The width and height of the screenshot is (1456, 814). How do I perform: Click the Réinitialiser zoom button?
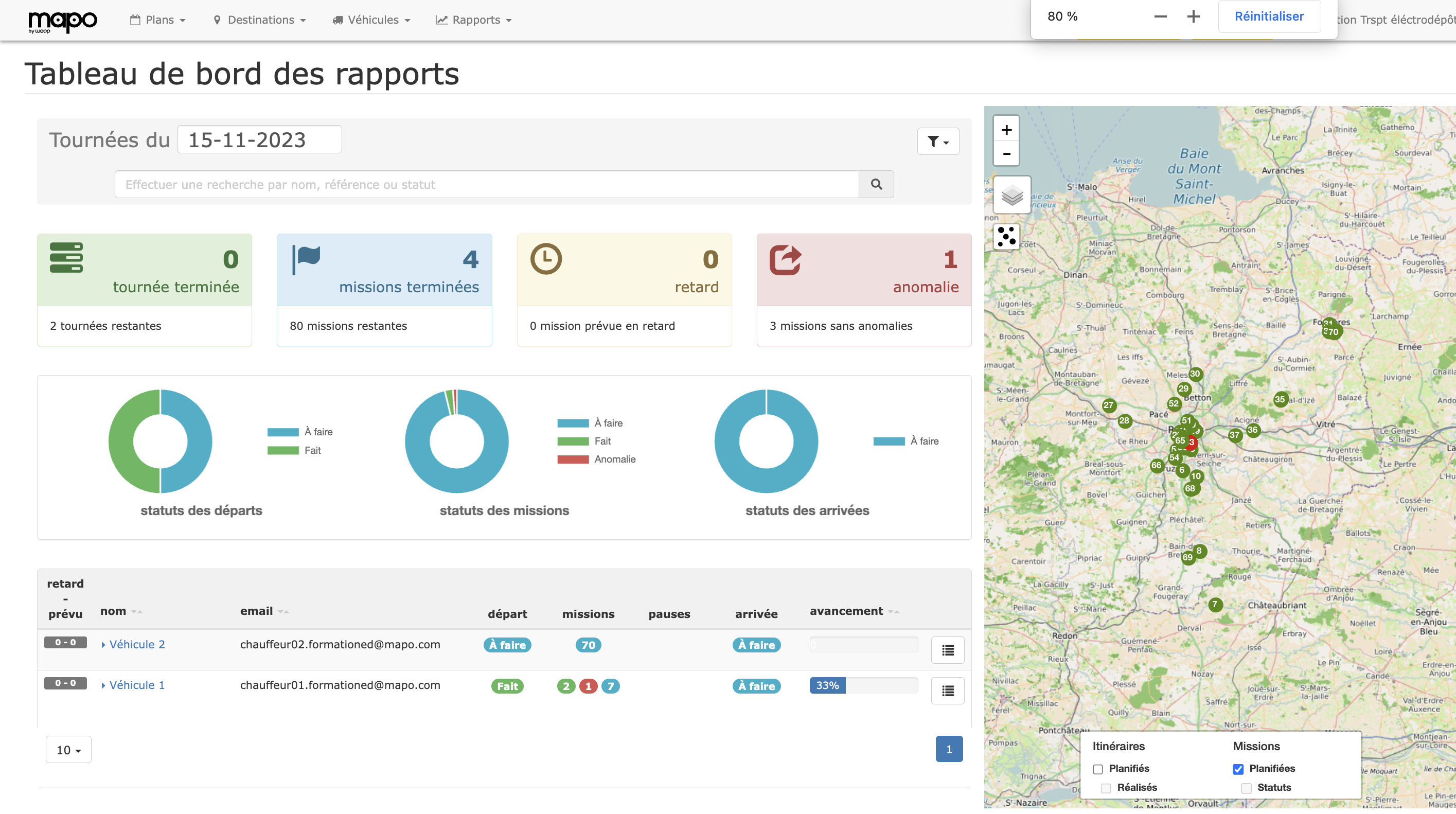tap(1269, 16)
